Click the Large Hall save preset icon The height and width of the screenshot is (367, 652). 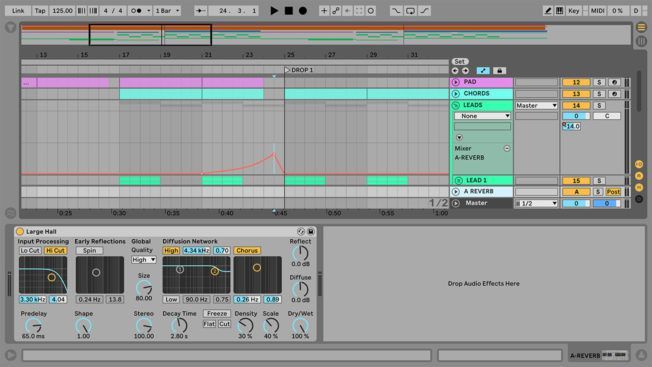(x=311, y=232)
